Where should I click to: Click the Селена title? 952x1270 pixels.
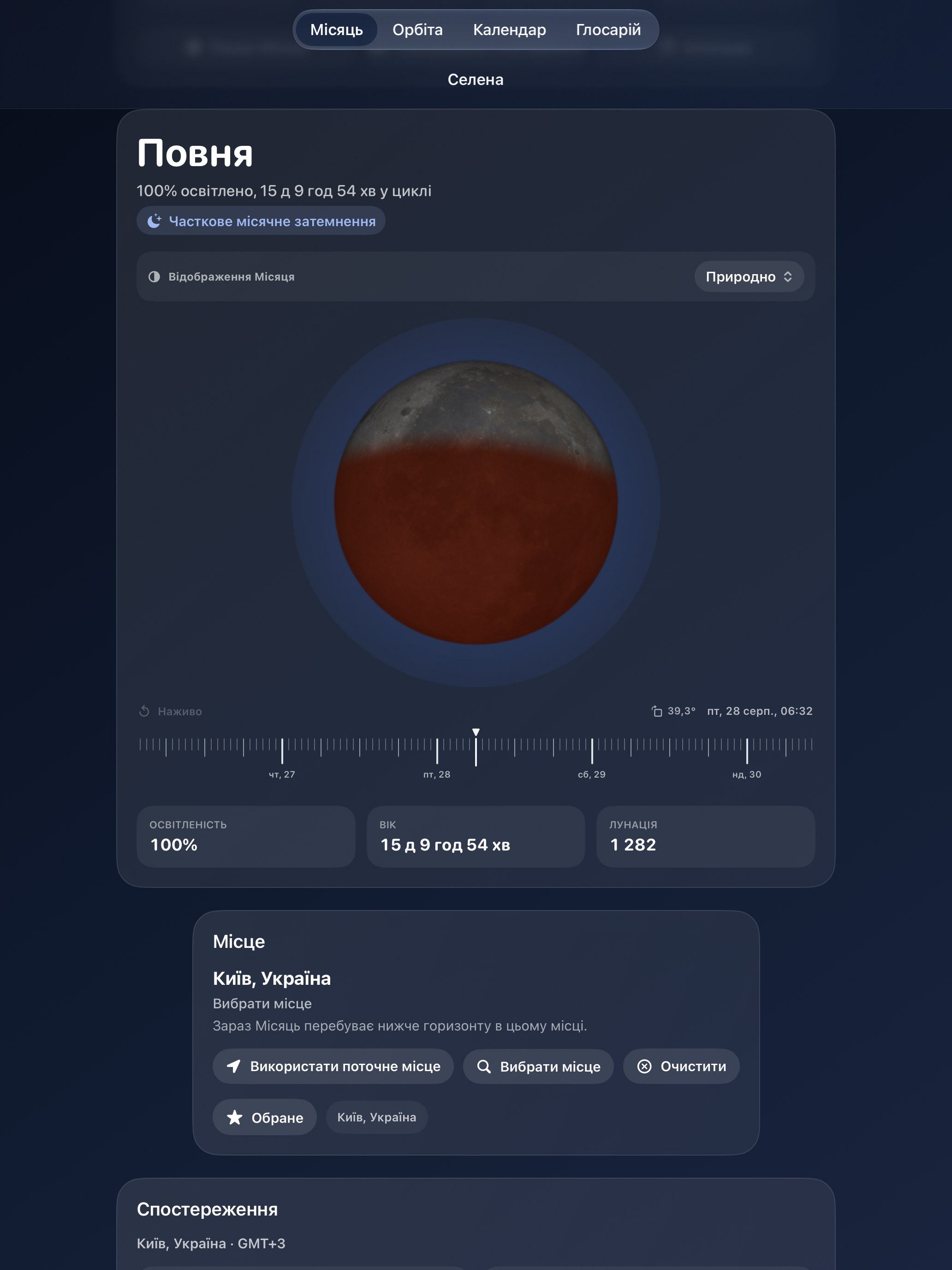476,80
